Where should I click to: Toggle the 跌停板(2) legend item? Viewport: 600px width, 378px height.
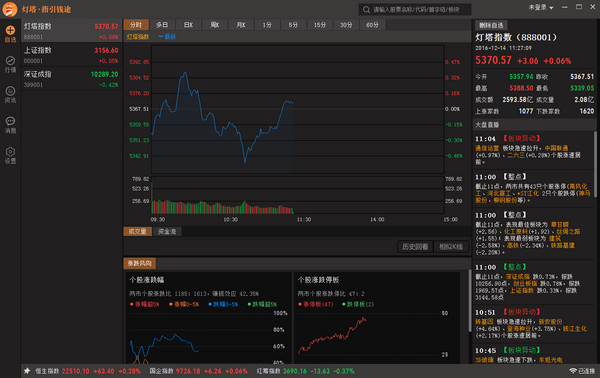click(x=358, y=304)
